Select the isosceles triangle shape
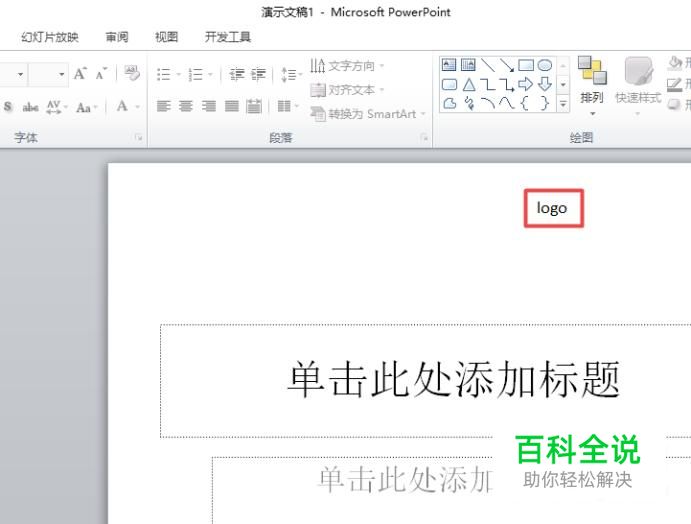This screenshot has width=691, height=524. 469,84
